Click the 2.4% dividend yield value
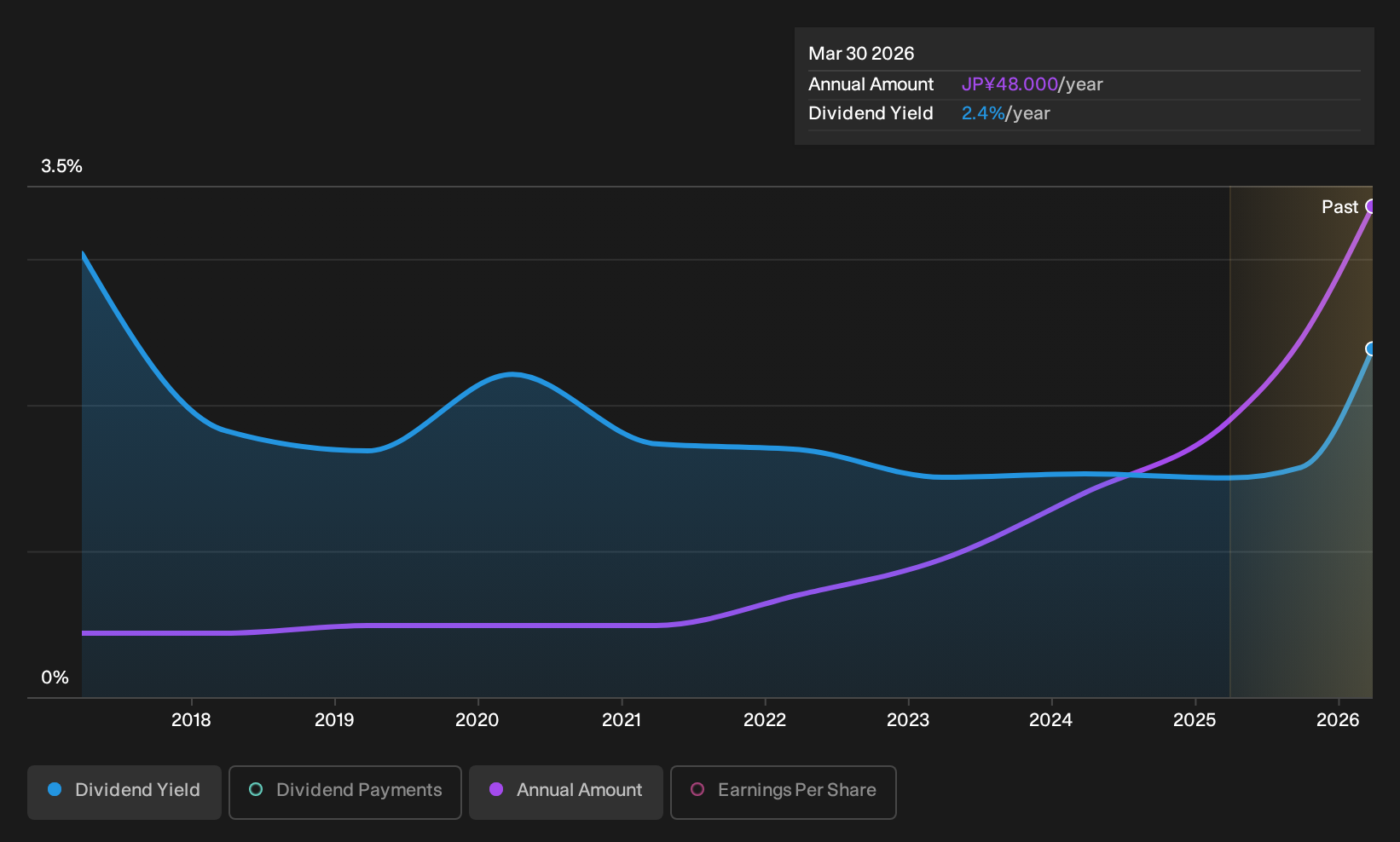The image size is (1400, 842). (x=983, y=113)
